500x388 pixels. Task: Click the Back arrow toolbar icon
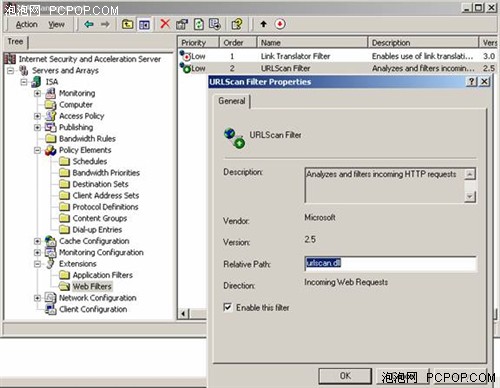point(89,24)
